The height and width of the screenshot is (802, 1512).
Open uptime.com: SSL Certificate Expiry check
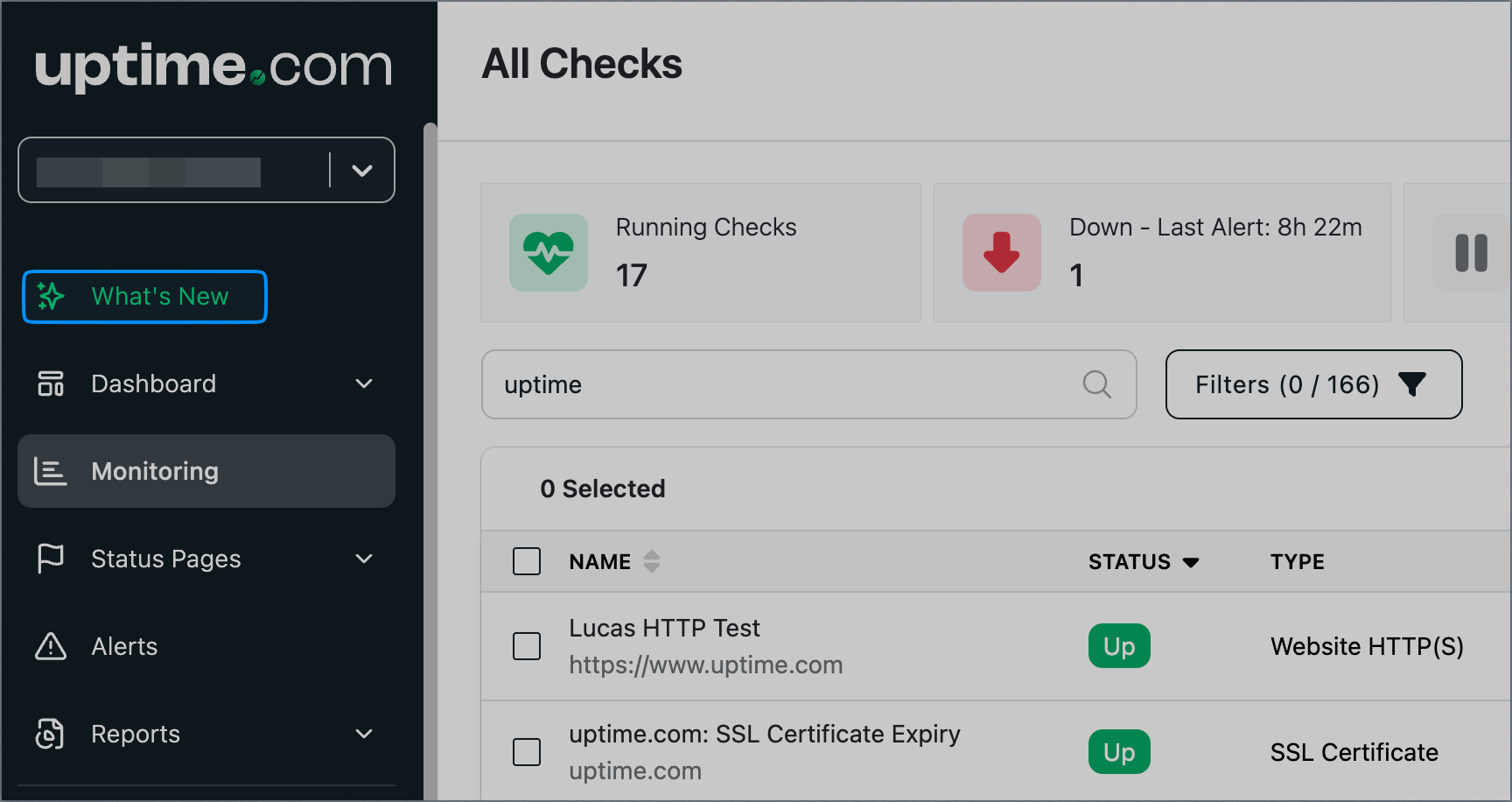pos(765,734)
